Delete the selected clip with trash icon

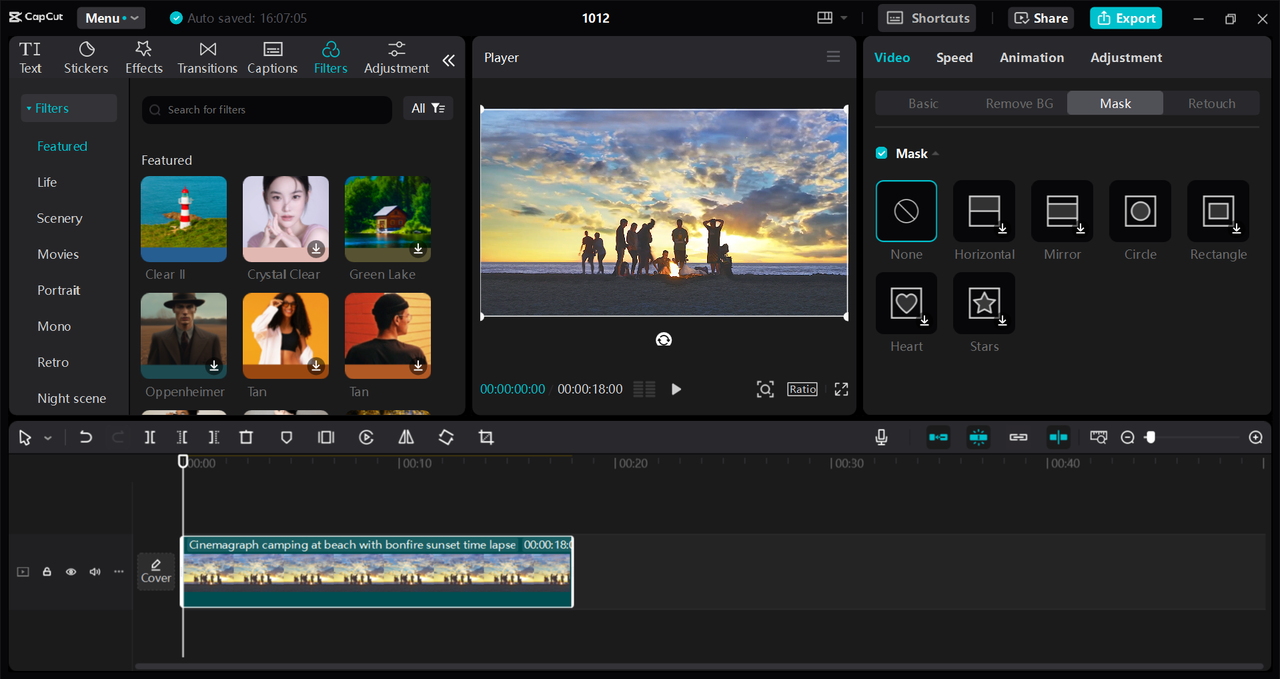(246, 437)
